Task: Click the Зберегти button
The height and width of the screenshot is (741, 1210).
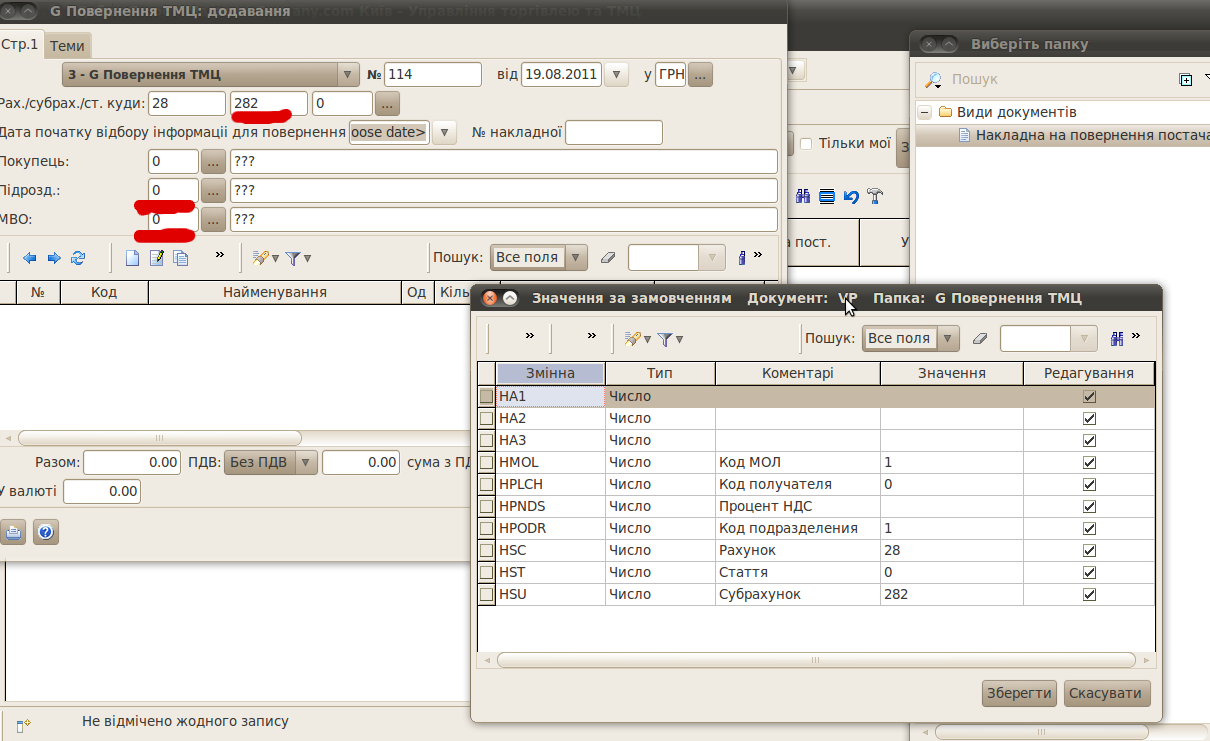Action: 1019,693
